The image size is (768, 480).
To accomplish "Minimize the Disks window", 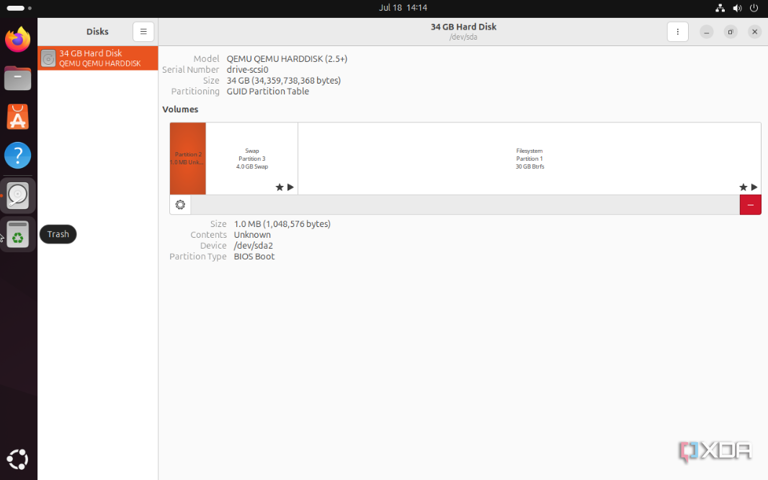I will (706, 32).
